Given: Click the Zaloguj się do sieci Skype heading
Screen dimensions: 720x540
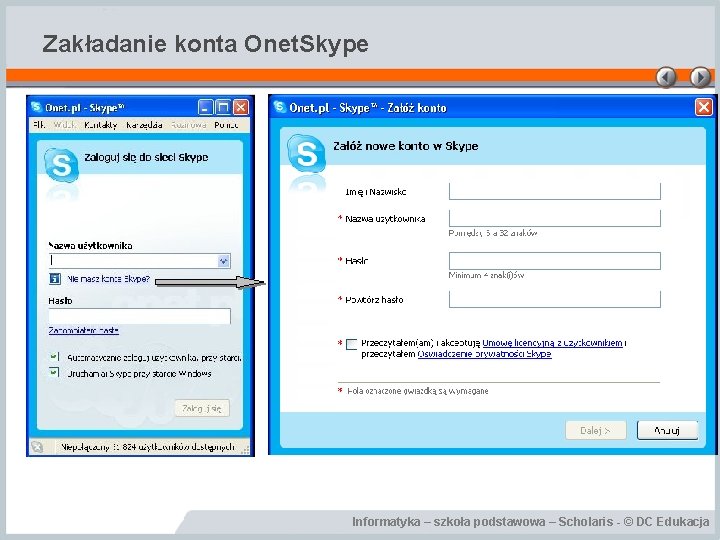Looking at the screenshot, I should tap(146, 157).
